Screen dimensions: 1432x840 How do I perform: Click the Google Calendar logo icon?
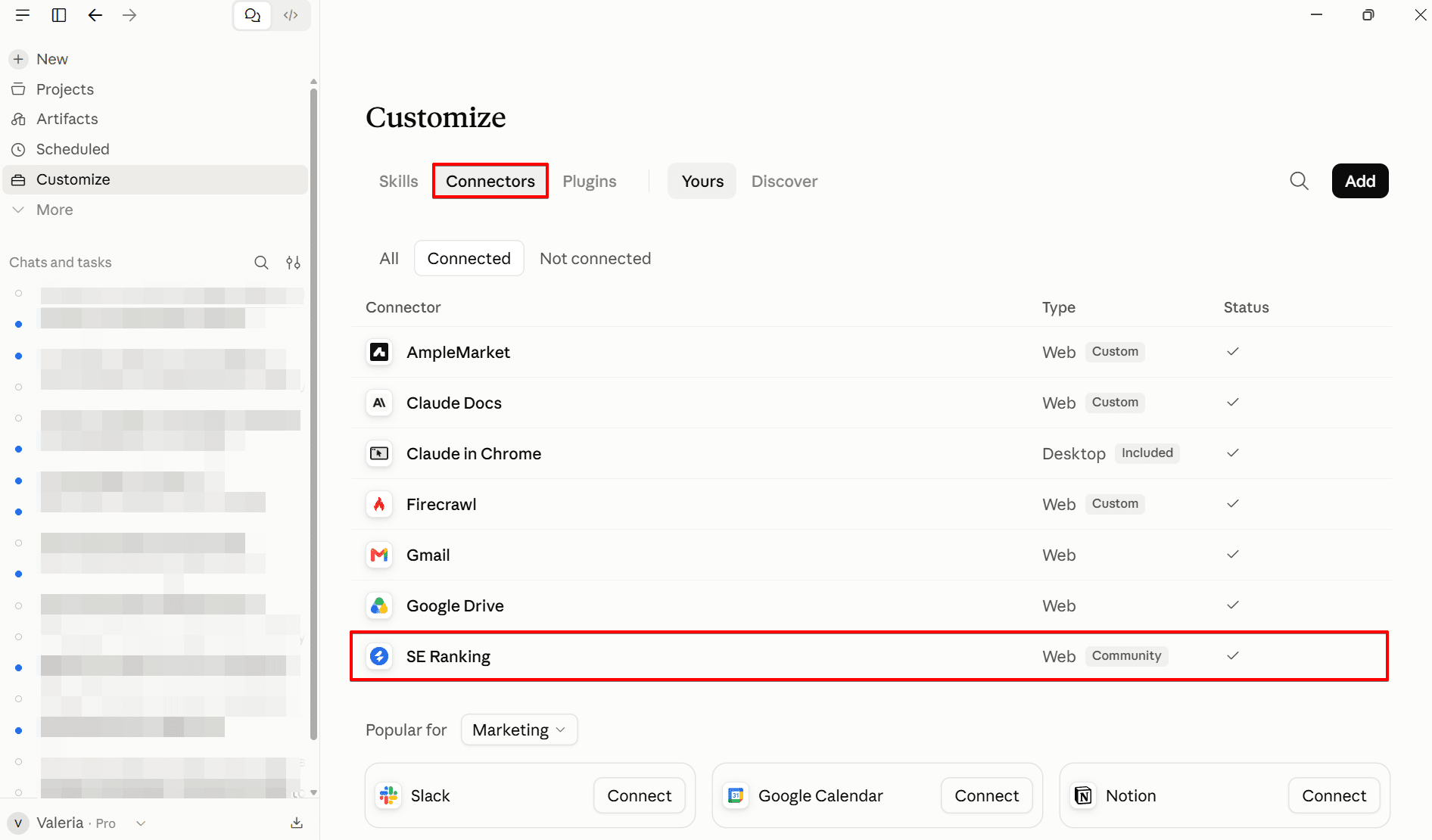pos(736,795)
